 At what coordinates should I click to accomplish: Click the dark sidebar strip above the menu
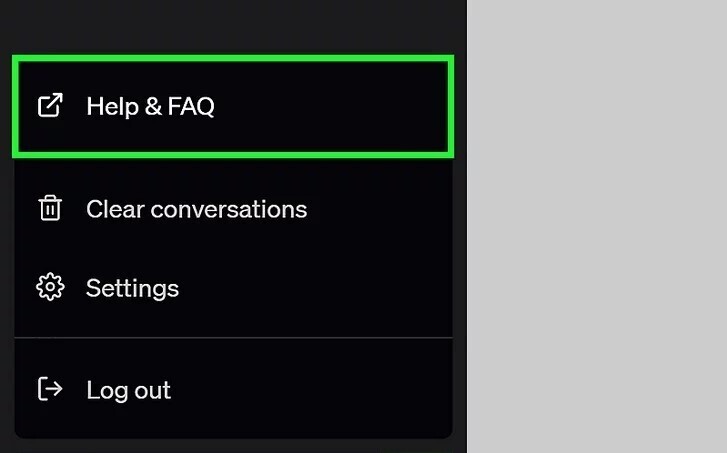click(232, 25)
